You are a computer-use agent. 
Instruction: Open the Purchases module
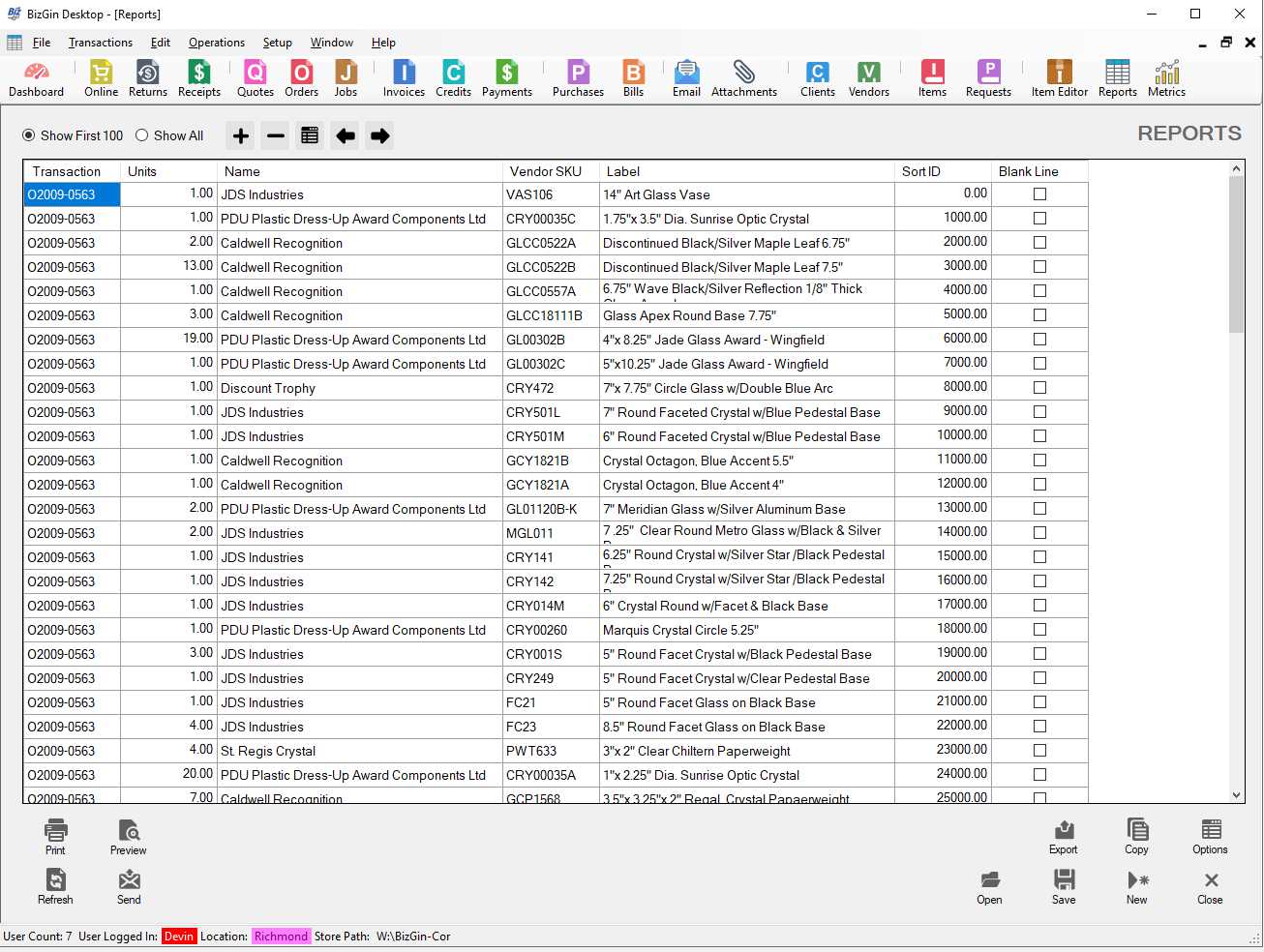[x=577, y=77]
